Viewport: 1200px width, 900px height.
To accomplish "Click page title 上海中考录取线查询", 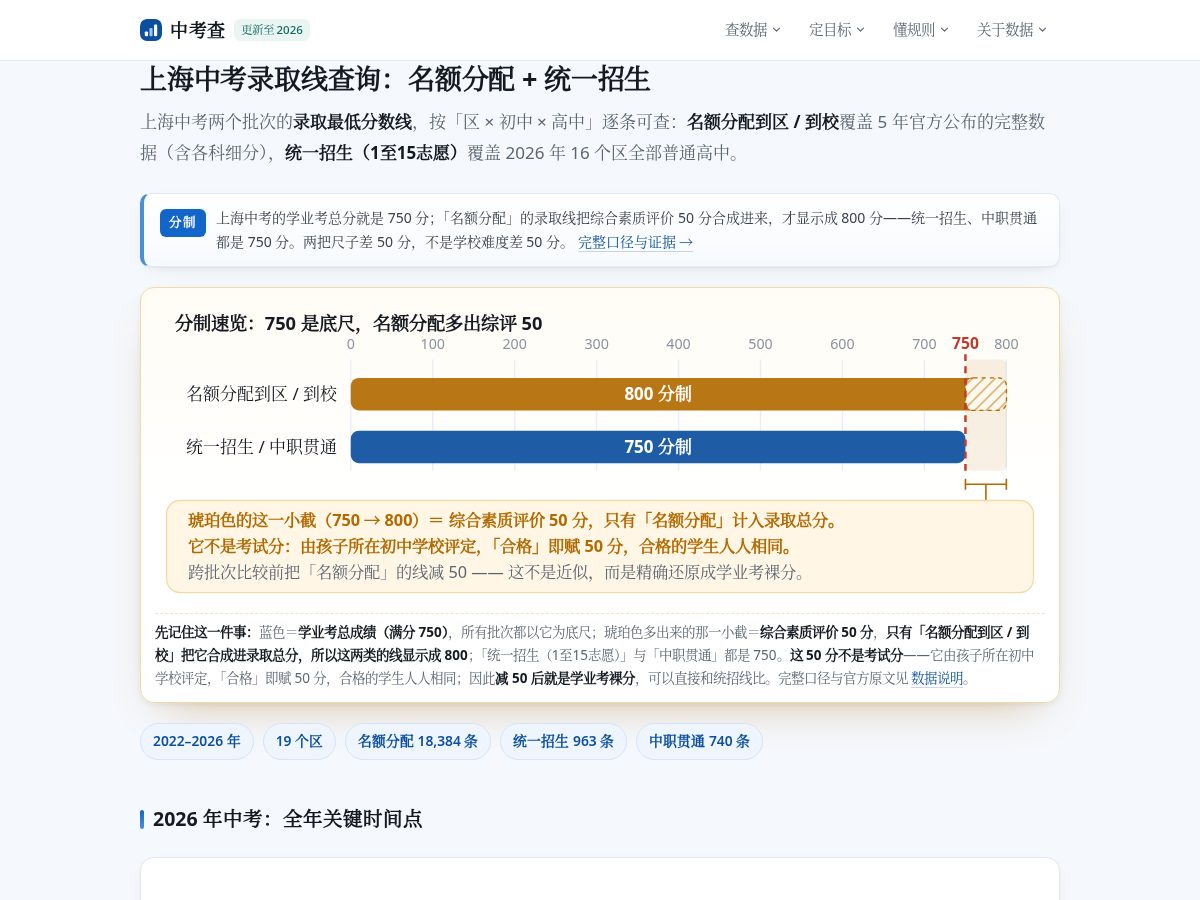I will click(x=396, y=79).
